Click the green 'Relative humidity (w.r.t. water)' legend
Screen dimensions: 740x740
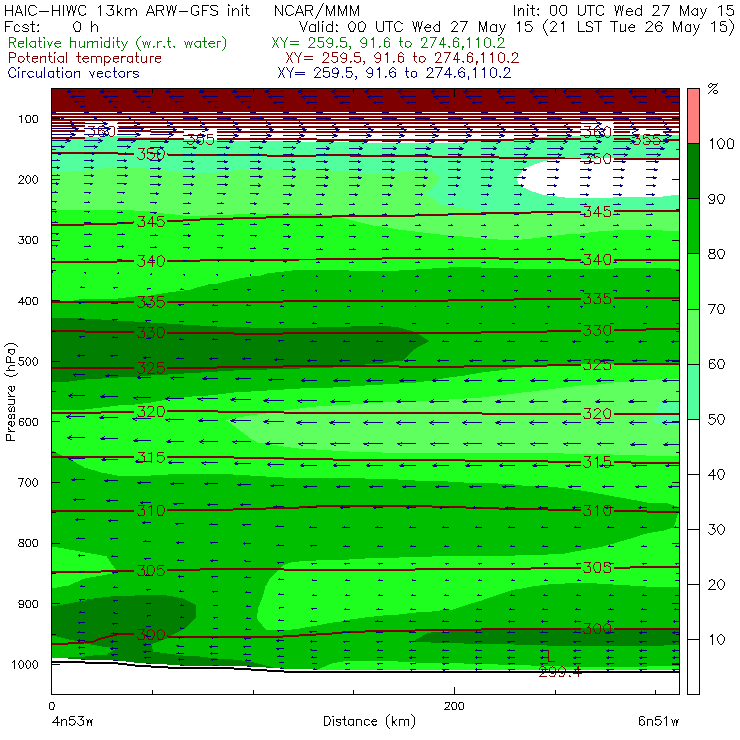[x=118, y=43]
